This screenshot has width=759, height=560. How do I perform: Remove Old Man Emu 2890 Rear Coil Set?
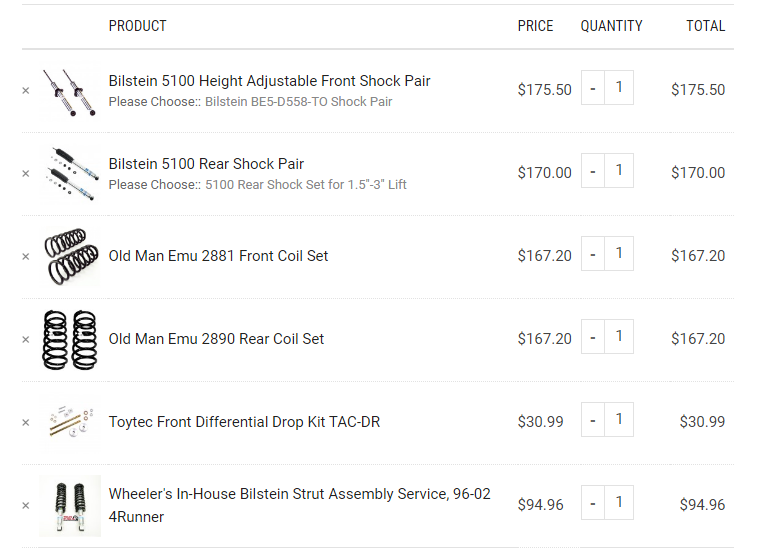pyautogui.click(x=26, y=339)
